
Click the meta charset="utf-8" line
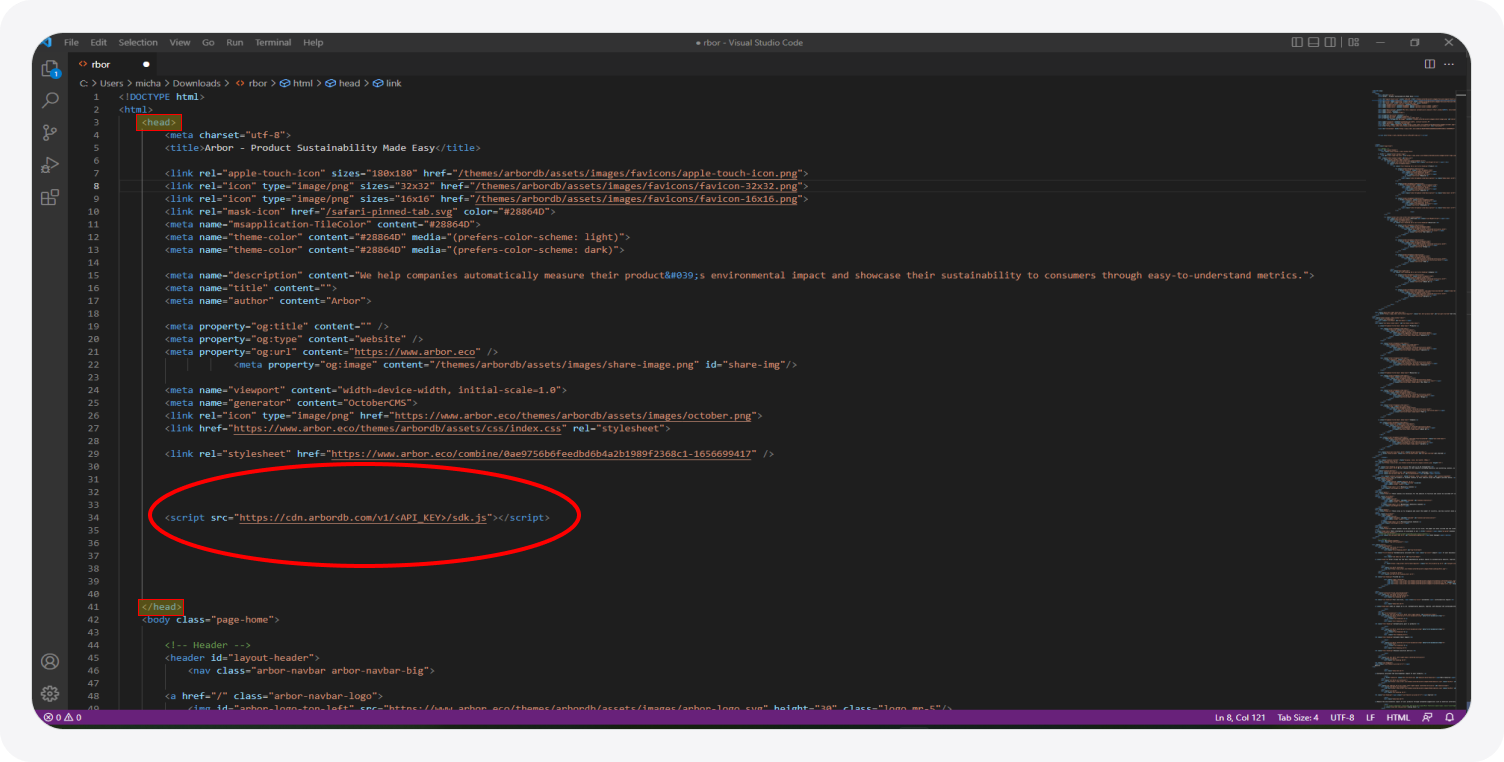coord(228,135)
